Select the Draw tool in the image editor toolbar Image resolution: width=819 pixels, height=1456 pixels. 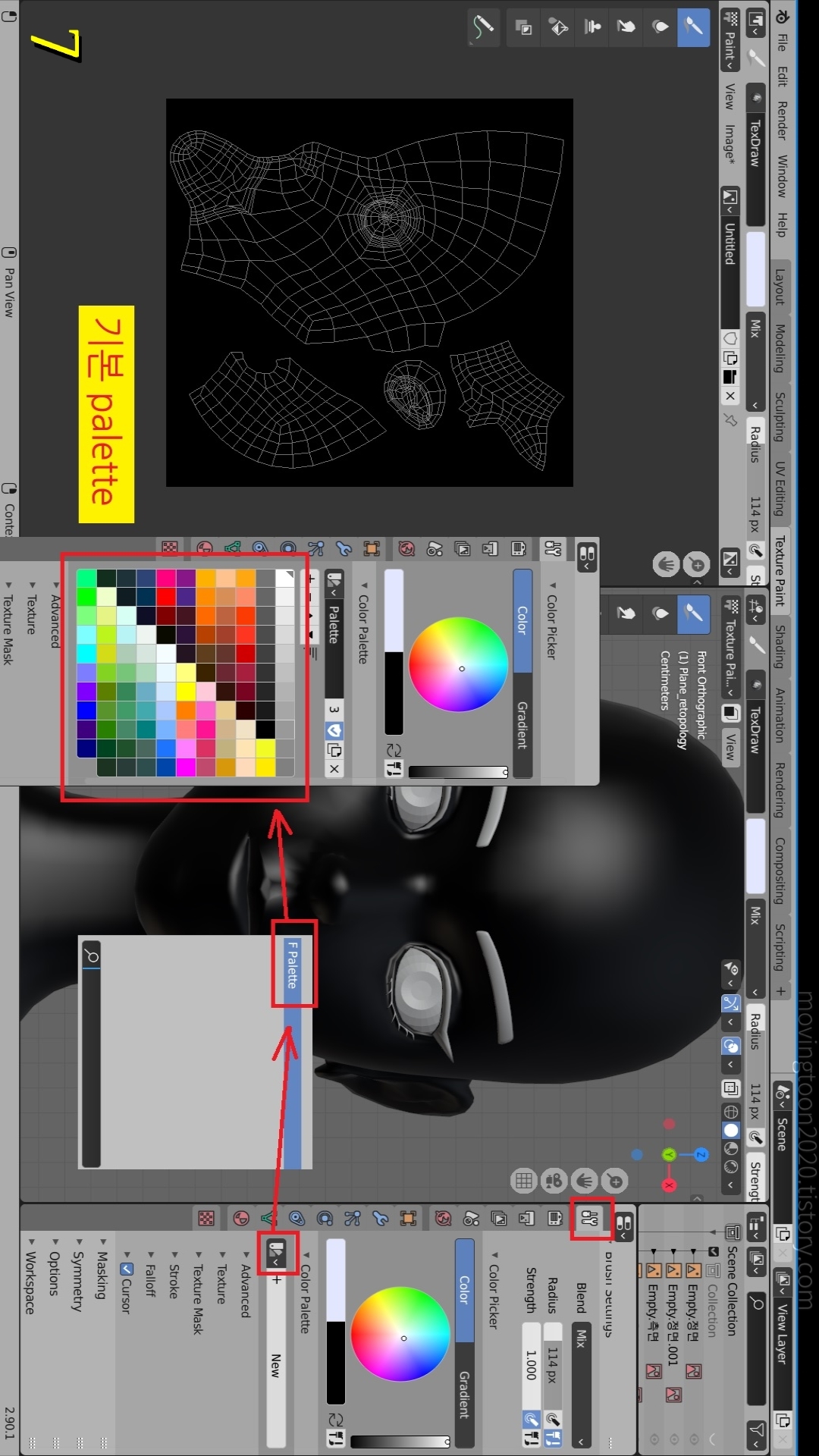(x=693, y=27)
